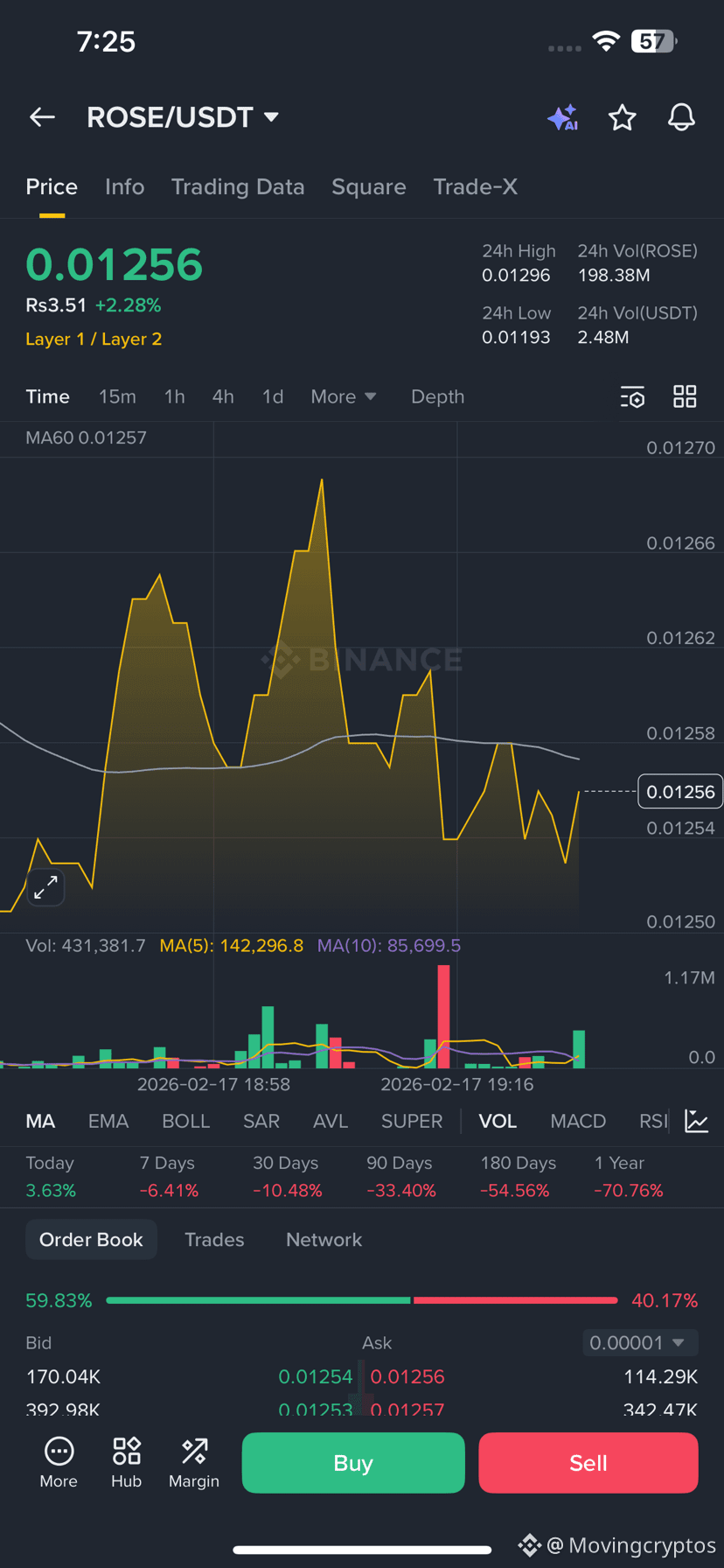Toggle the AVL indicator
Viewport: 724px width, 1568px height.
(331, 1122)
